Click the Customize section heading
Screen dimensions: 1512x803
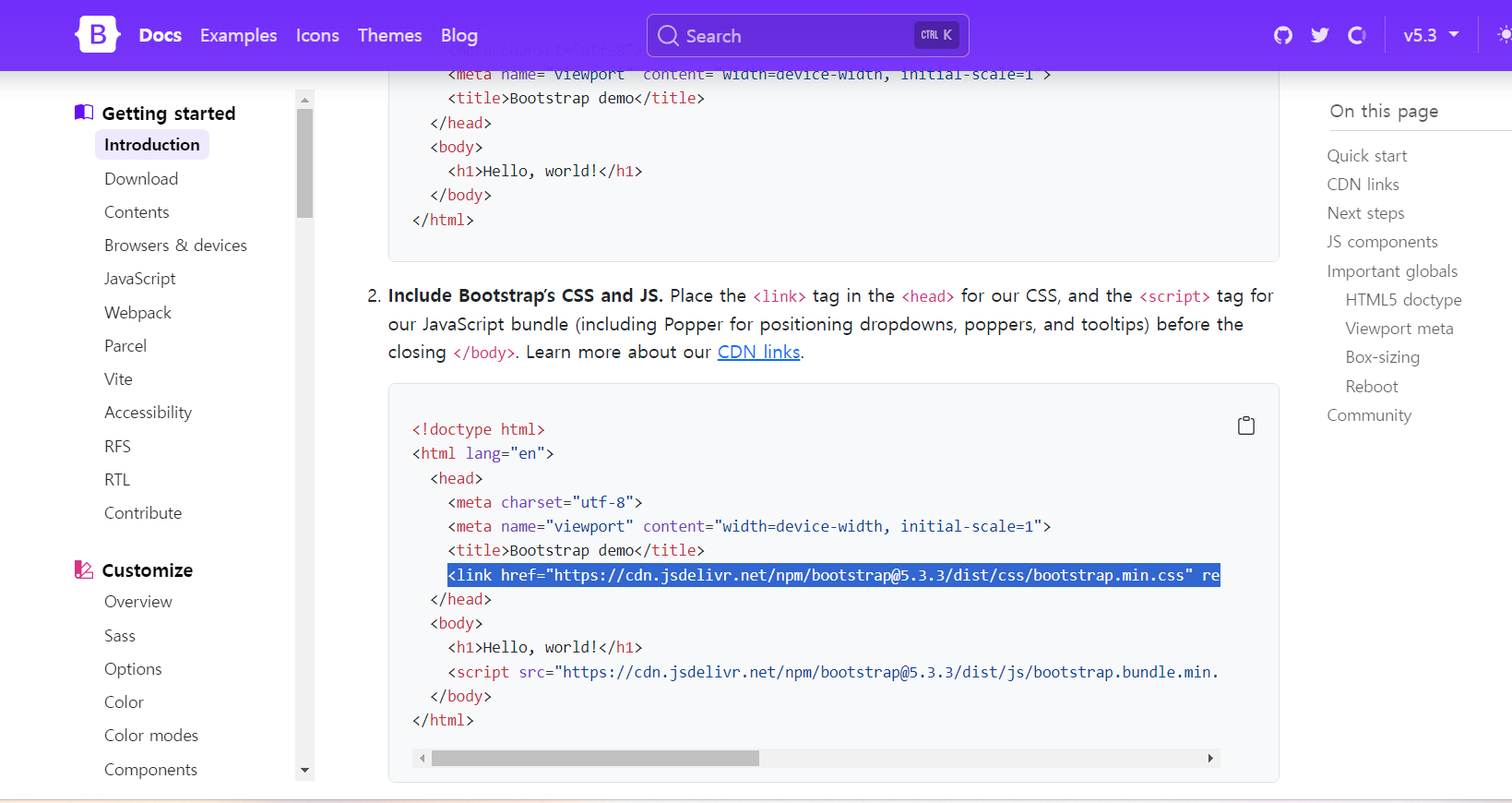(x=148, y=570)
